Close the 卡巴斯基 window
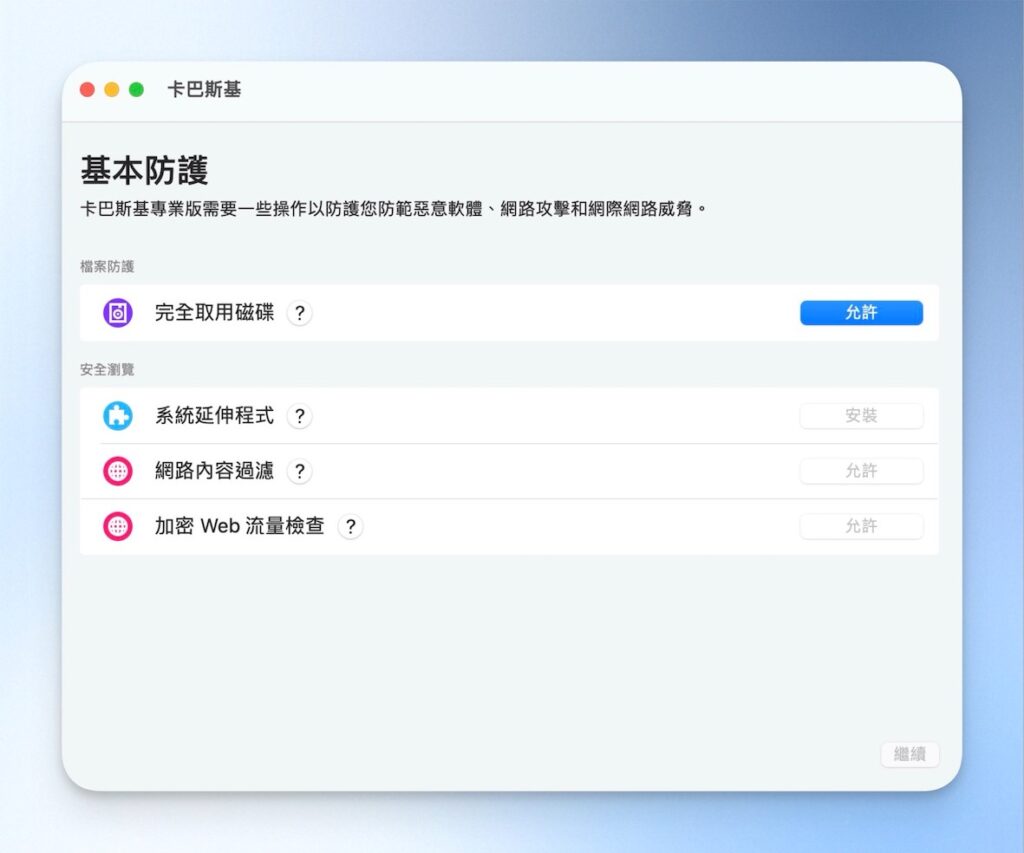The height and width of the screenshot is (853, 1024). [x=88, y=89]
